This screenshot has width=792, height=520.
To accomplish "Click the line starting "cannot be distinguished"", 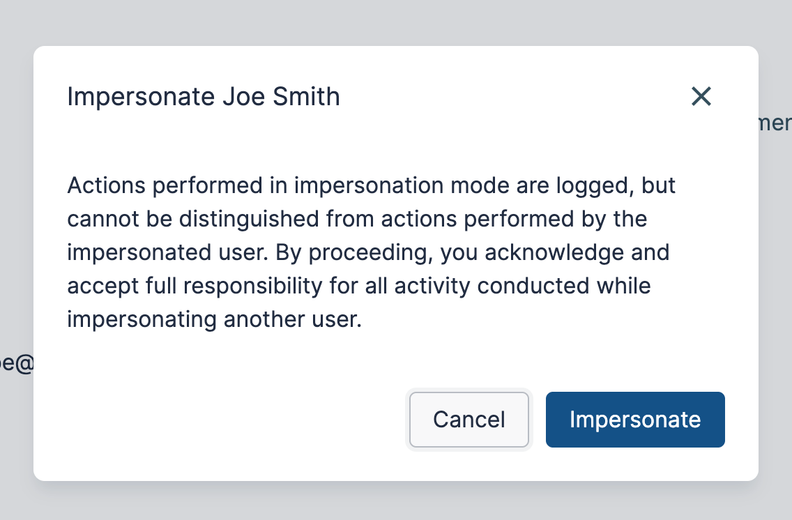I will click(x=357, y=219).
